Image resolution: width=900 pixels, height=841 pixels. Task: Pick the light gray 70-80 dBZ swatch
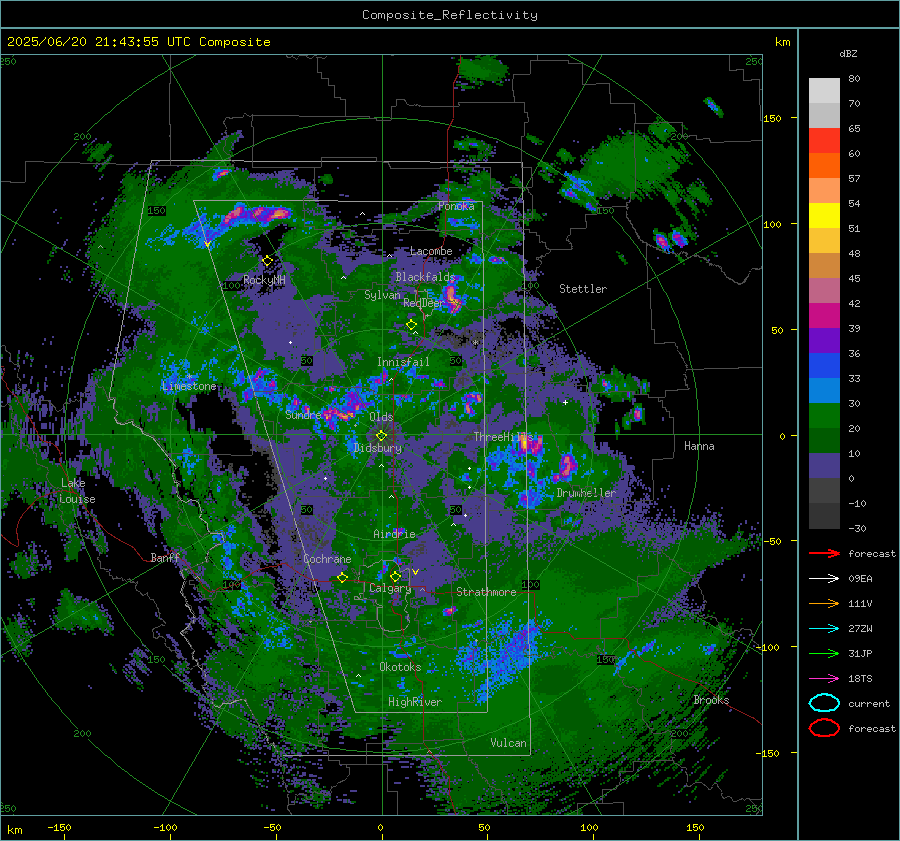824,91
